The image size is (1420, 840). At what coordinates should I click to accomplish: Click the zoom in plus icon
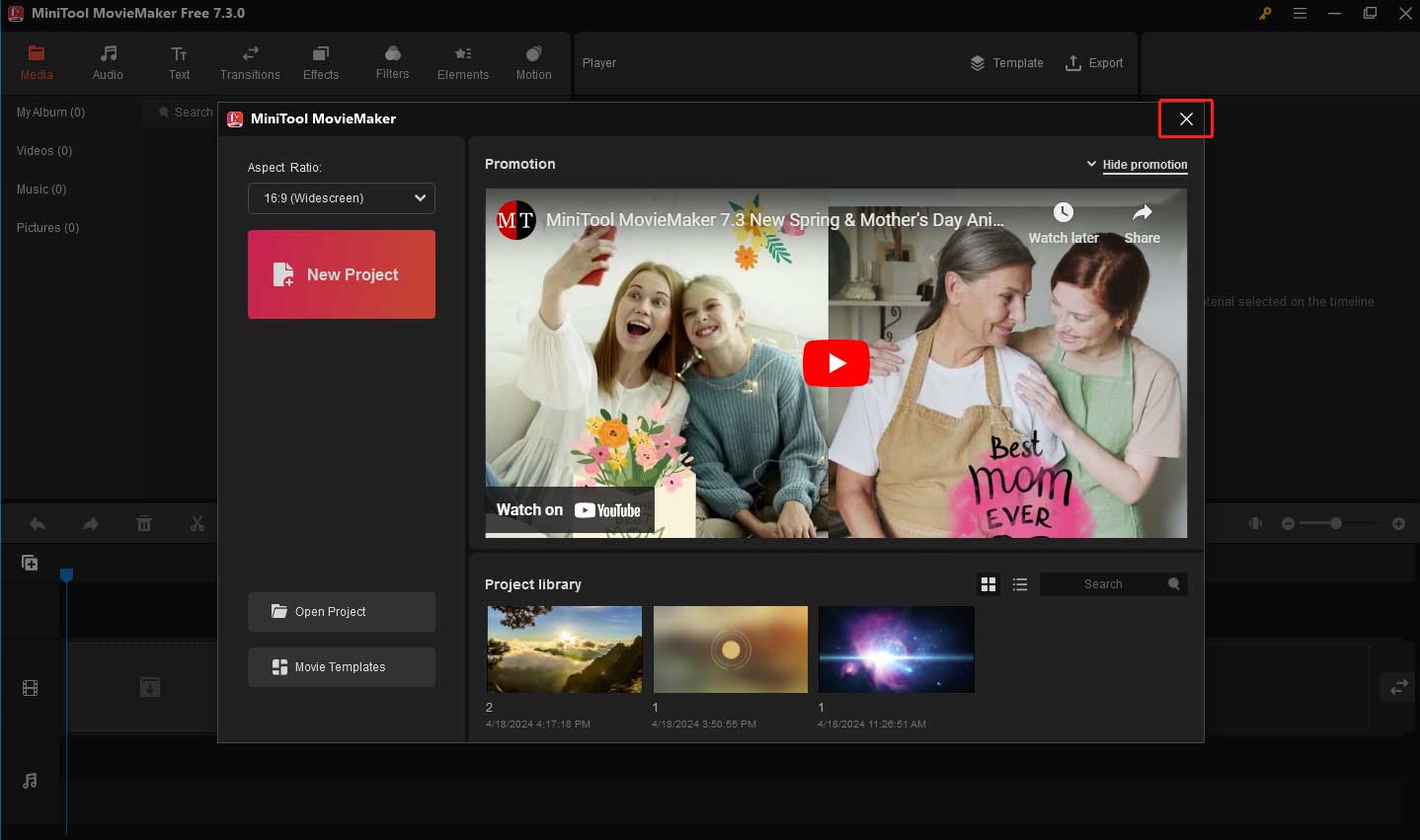click(x=1398, y=524)
